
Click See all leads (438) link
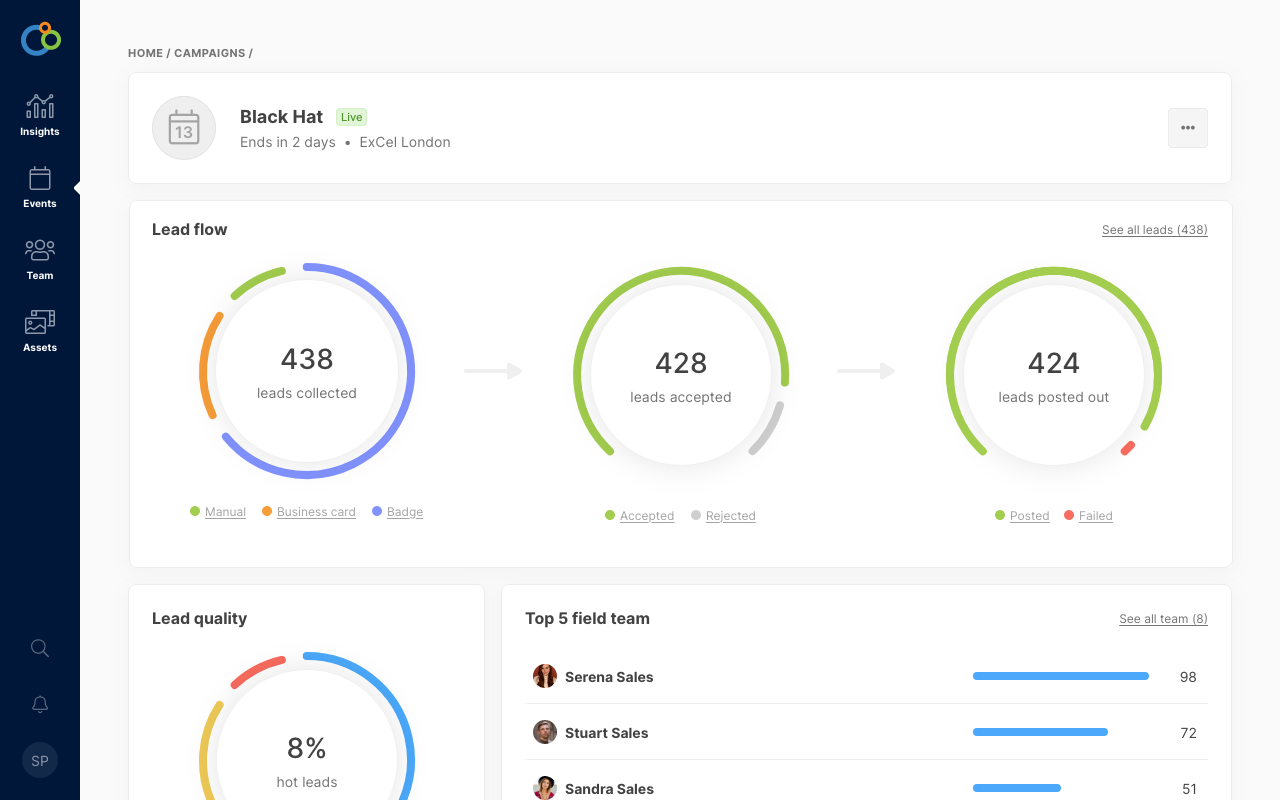point(1155,230)
